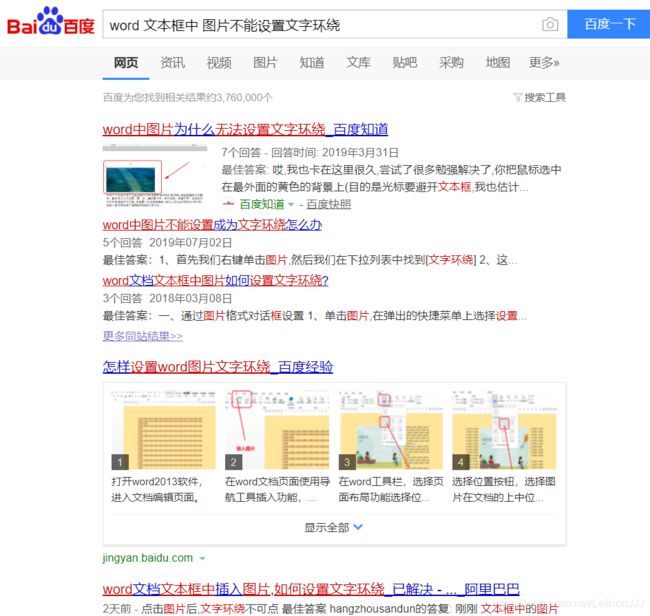The image size is (650, 616).
Task: Open the 贴吧 tab
Action: 405,63
